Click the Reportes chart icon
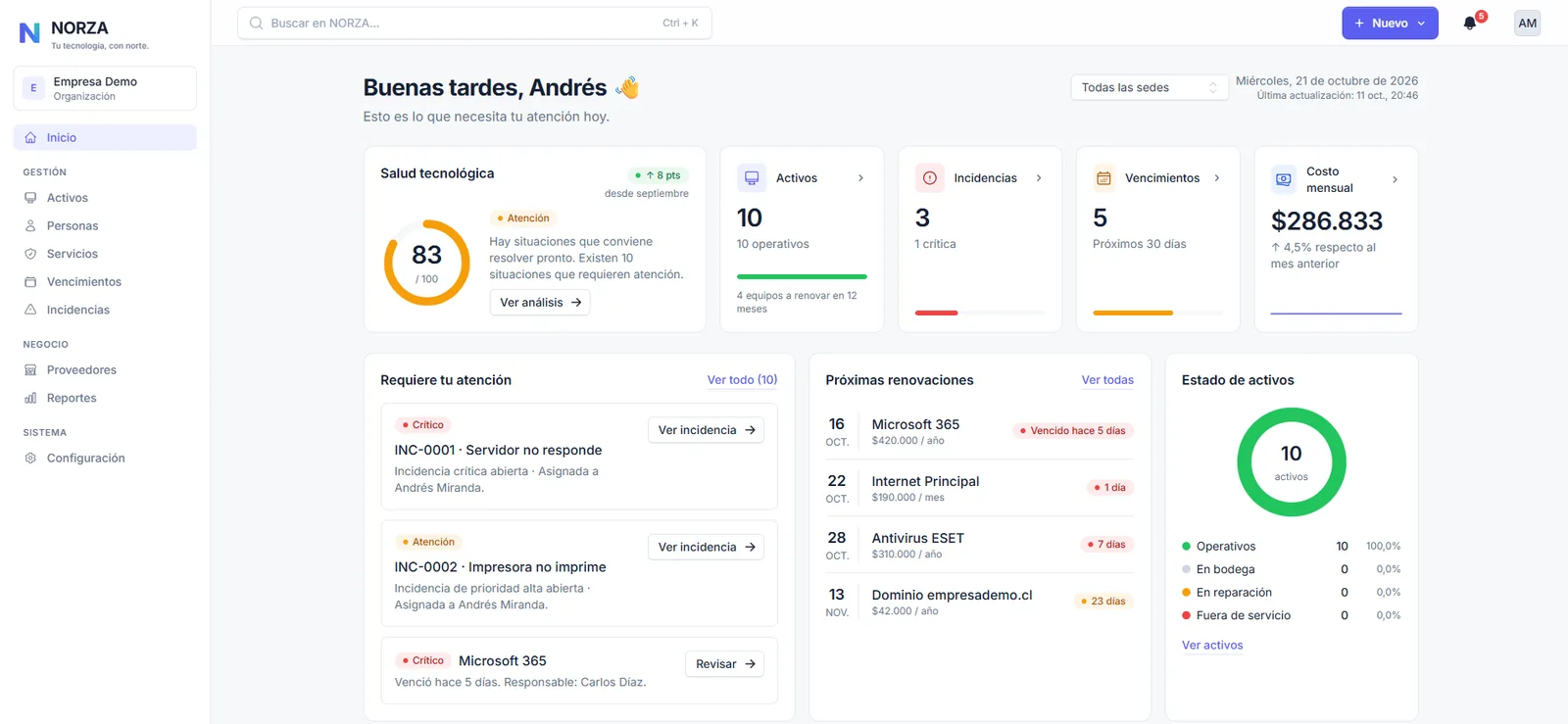Viewport: 1568px width, 724px height. 30,399
